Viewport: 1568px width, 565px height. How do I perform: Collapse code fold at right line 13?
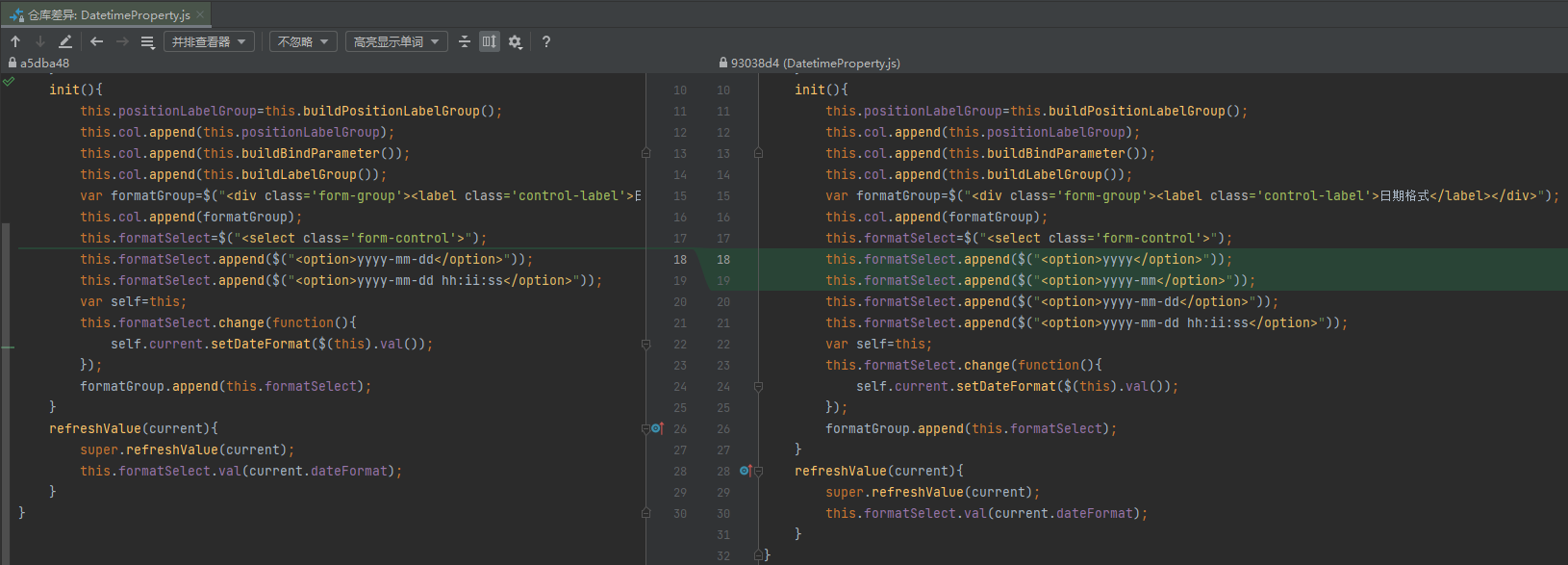tap(758, 153)
